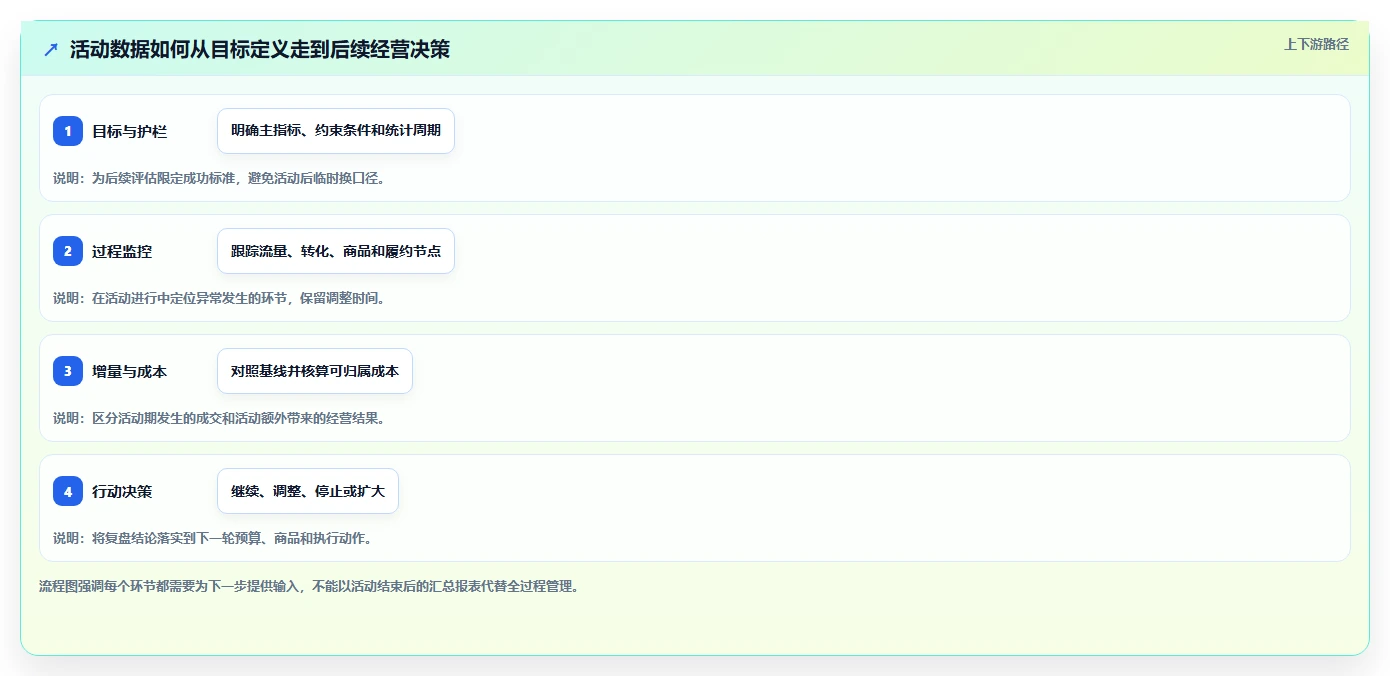Click the 明确主指标、约束条件和统计周期 chip
1390x676 pixels.
pos(336,131)
